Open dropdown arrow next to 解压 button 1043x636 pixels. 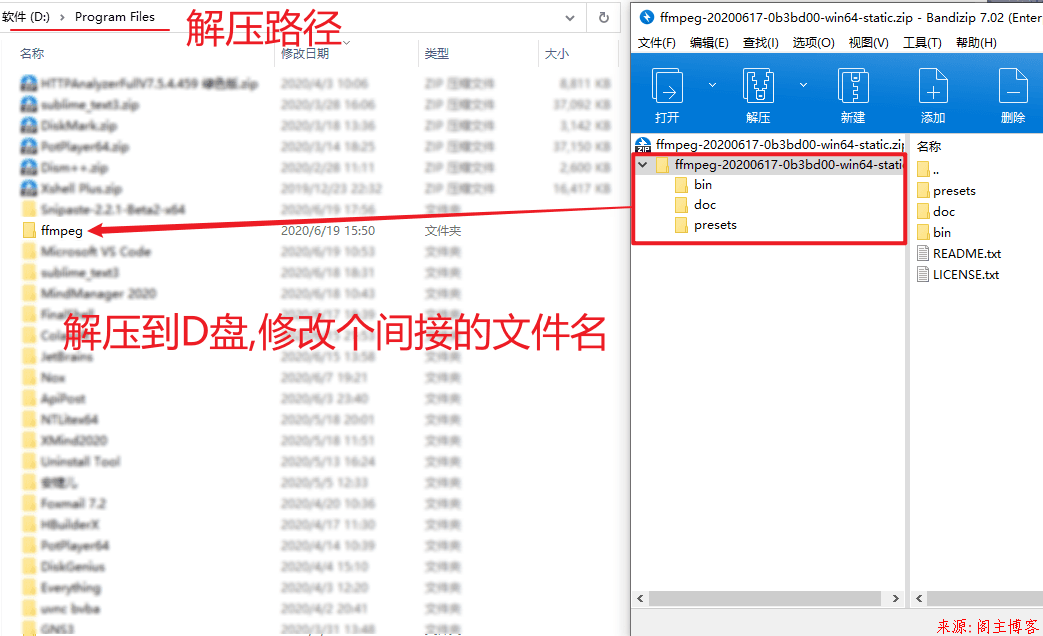[804, 85]
